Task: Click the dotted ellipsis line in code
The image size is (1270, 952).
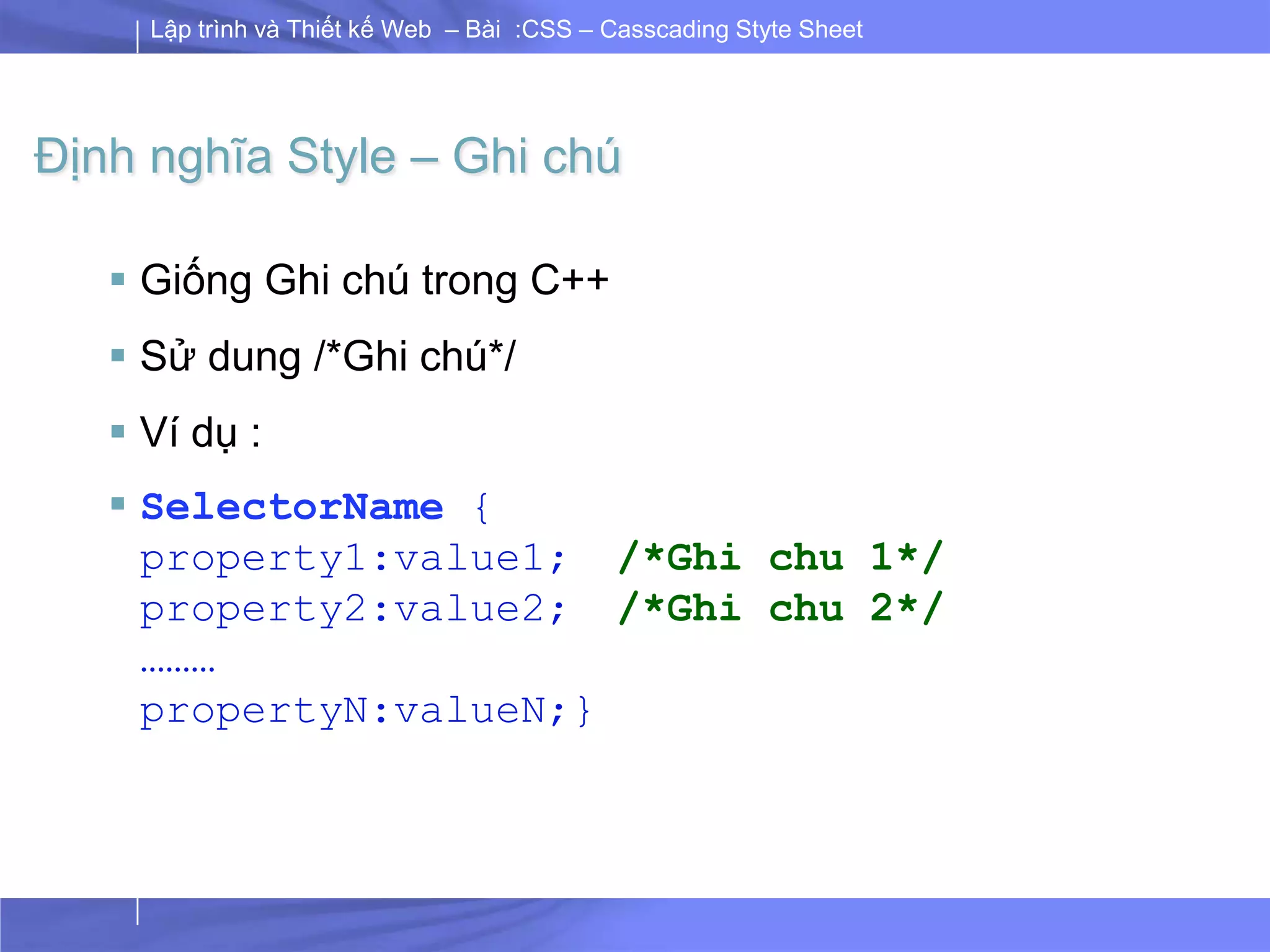Action: tap(178, 669)
